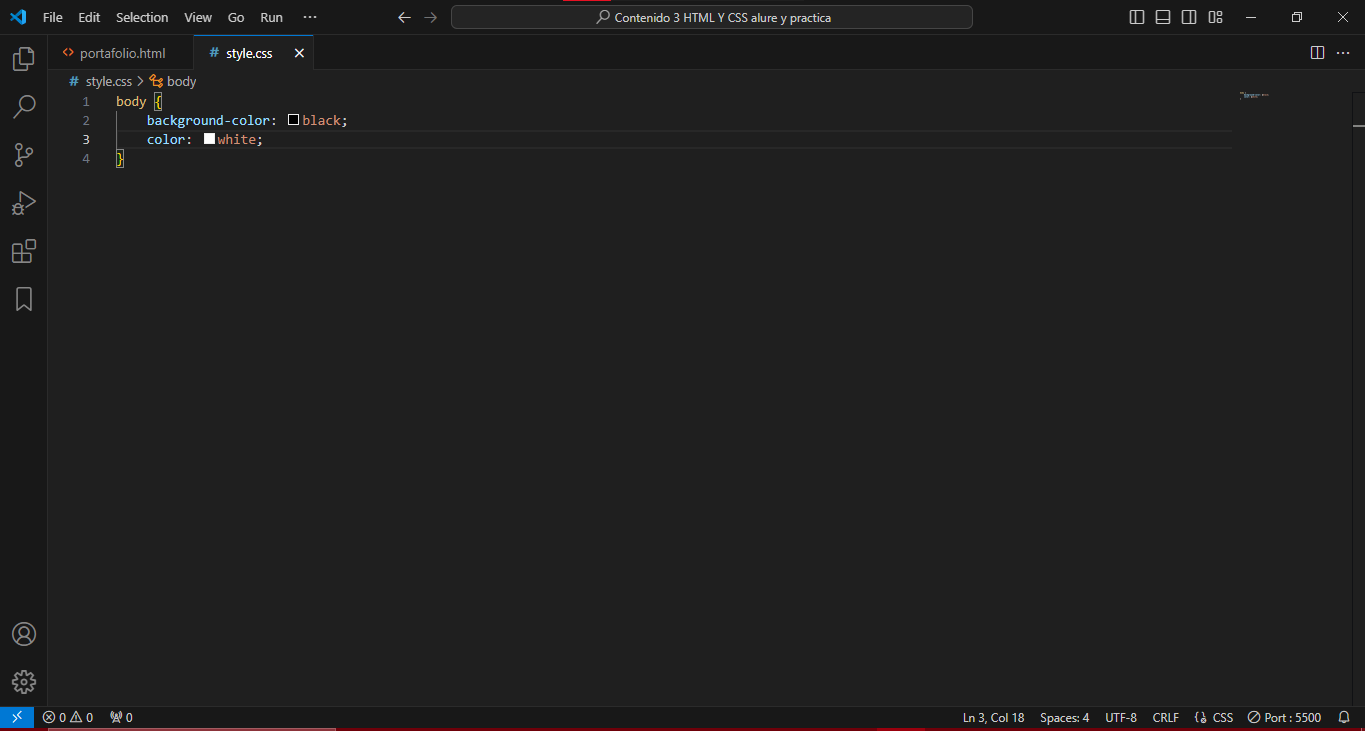Screen dimensions: 1365x731
Task: Open the Accounts menu icon
Action: coord(24,634)
